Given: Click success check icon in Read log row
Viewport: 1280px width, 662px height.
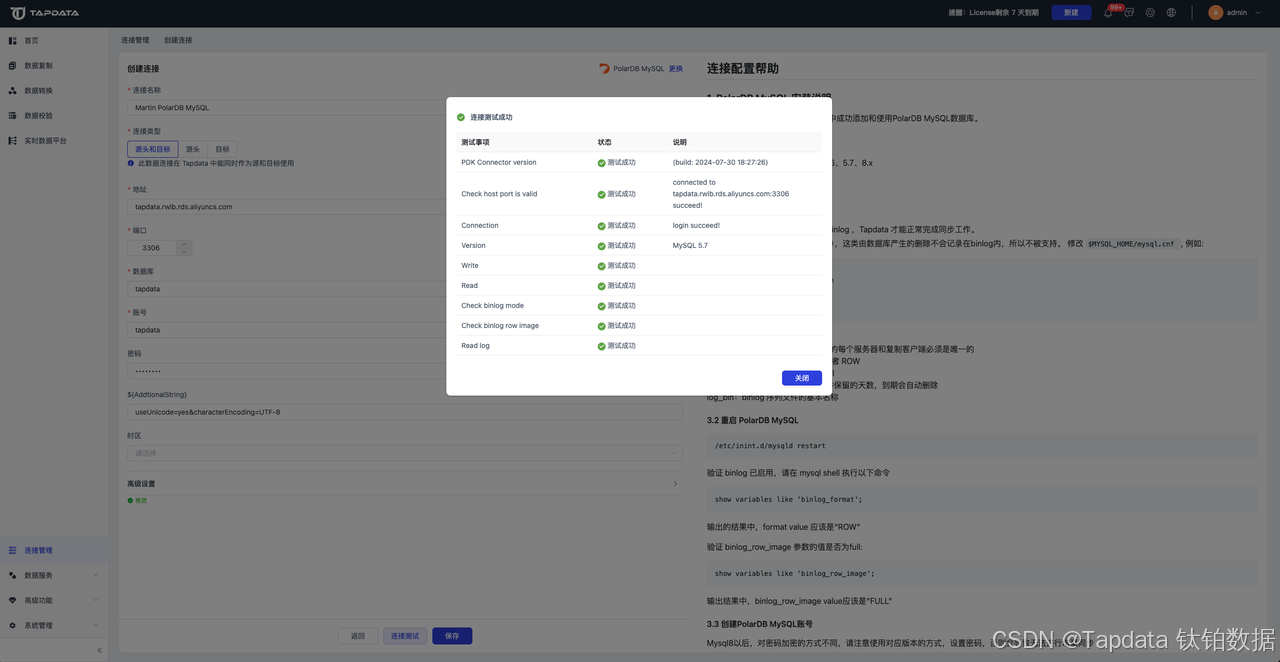Looking at the screenshot, I should 601,346.
